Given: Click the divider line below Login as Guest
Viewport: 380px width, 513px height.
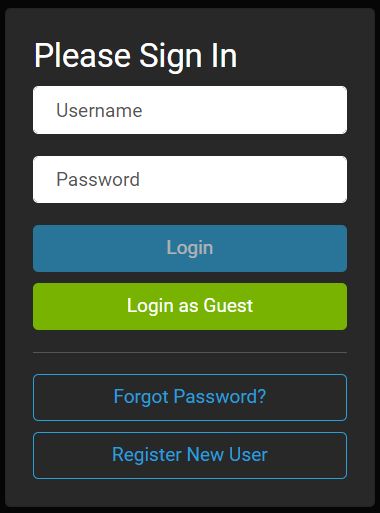Looking at the screenshot, I should [x=190, y=352].
